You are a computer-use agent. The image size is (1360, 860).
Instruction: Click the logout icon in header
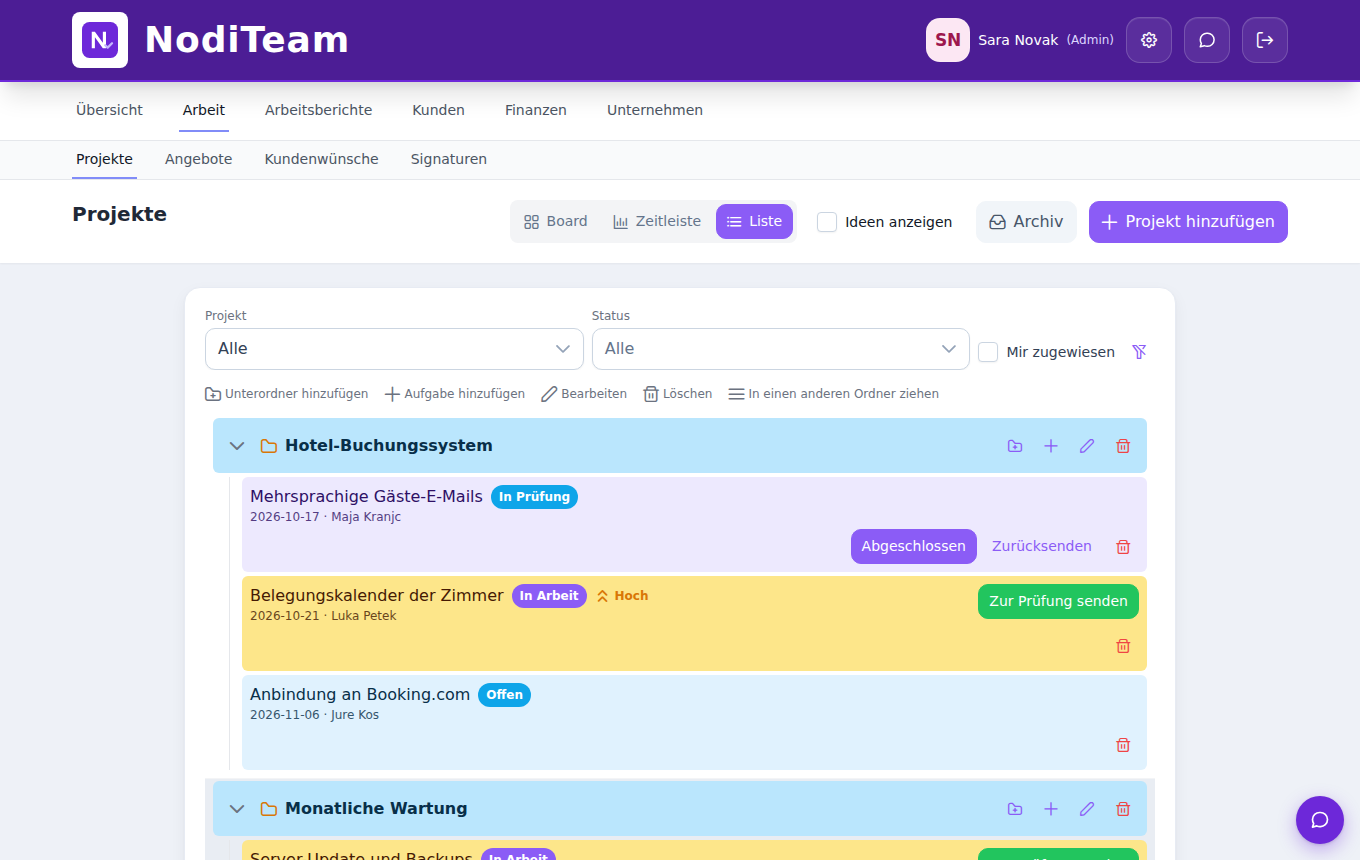click(x=1265, y=40)
